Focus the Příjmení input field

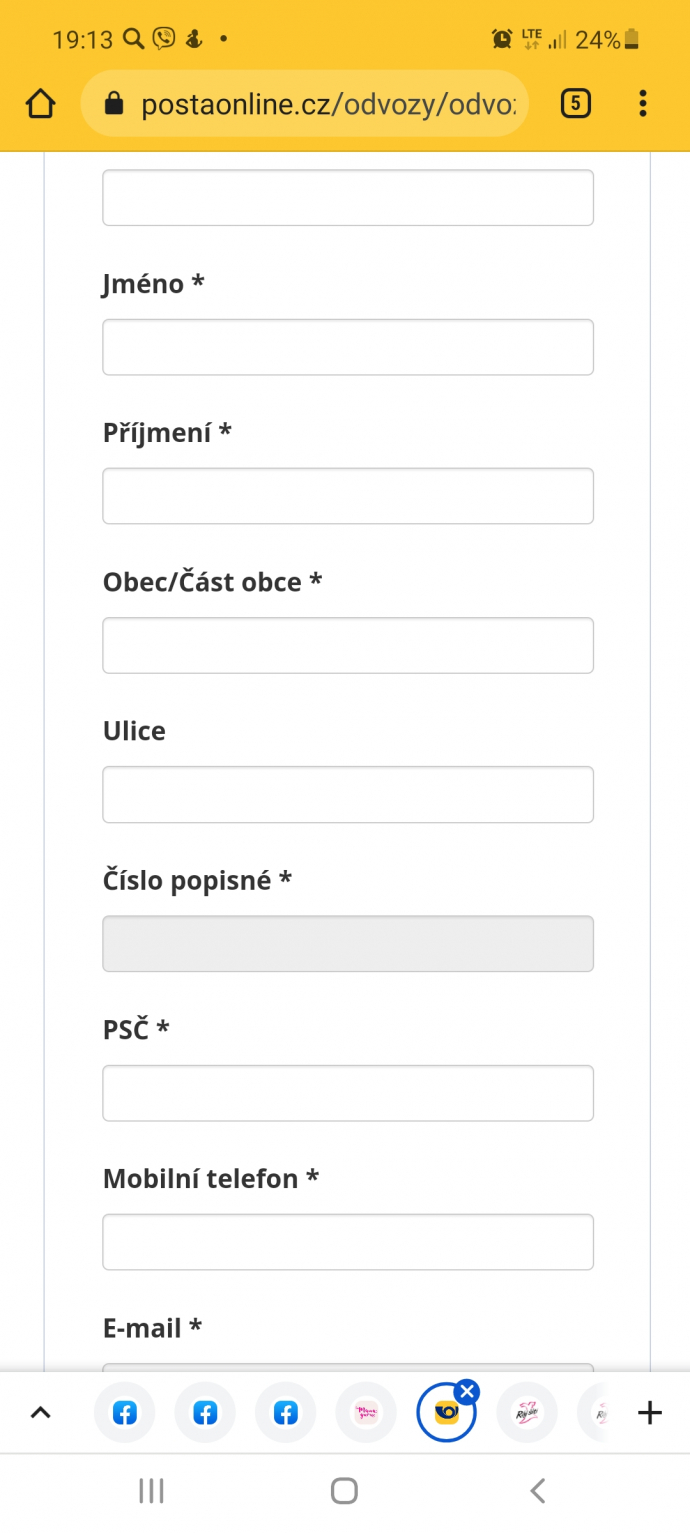pyautogui.click(x=348, y=496)
